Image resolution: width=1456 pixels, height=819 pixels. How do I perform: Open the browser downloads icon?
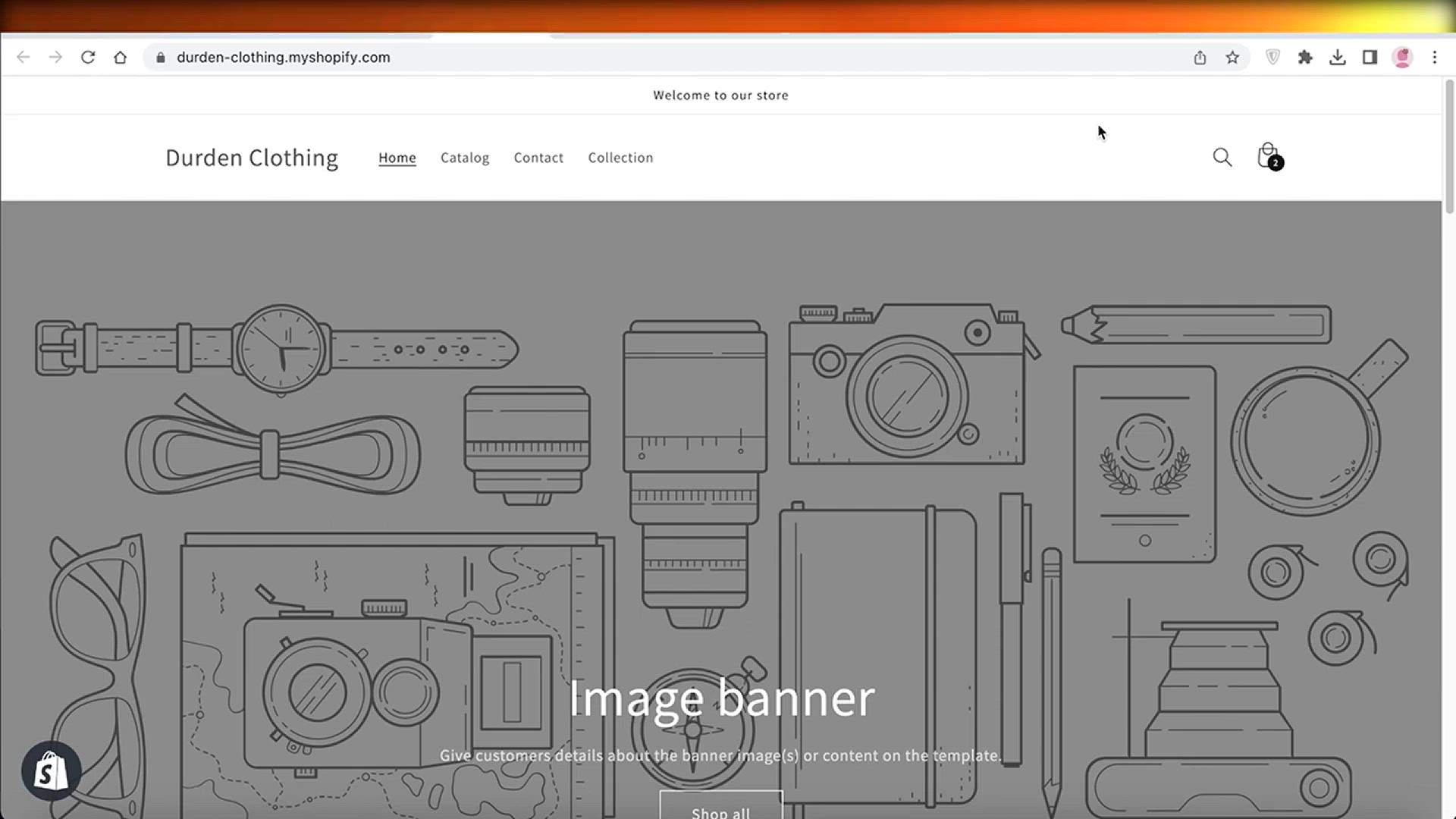coord(1338,58)
